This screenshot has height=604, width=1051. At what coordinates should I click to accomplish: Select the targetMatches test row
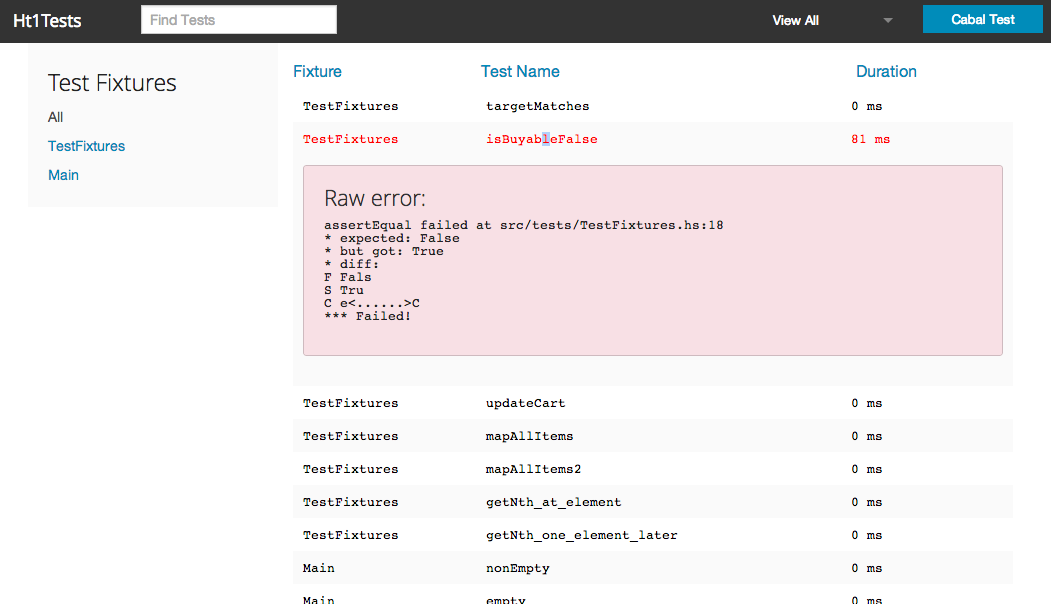(653, 106)
